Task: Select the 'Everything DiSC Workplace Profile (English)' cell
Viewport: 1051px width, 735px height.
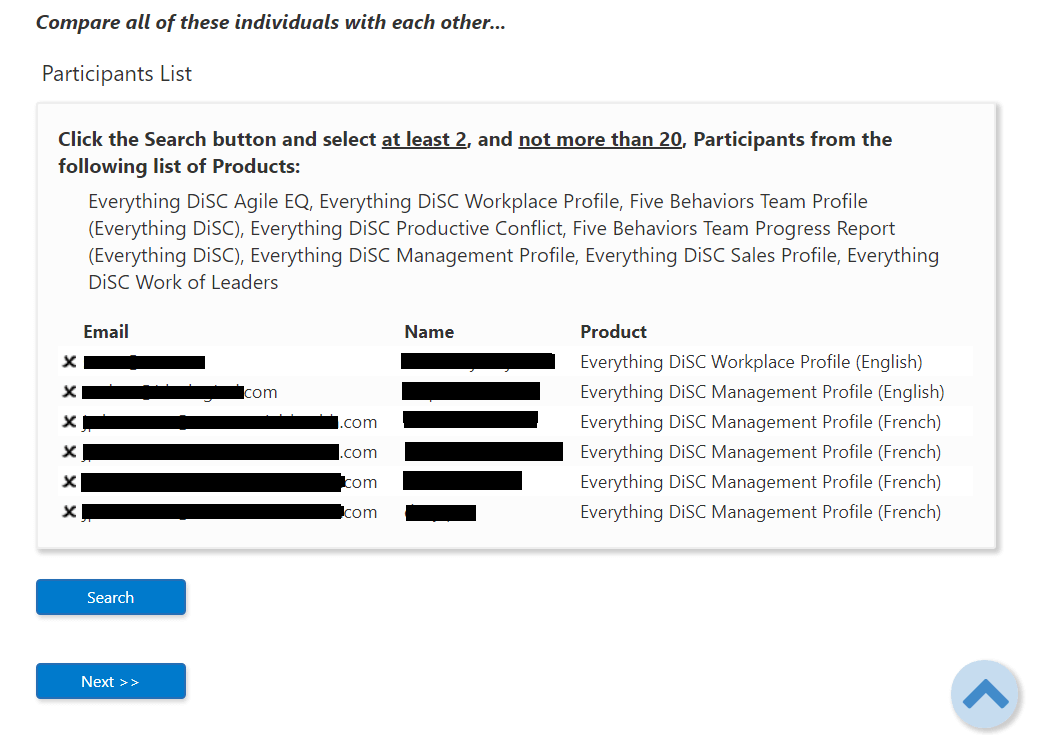Action: tap(751, 362)
